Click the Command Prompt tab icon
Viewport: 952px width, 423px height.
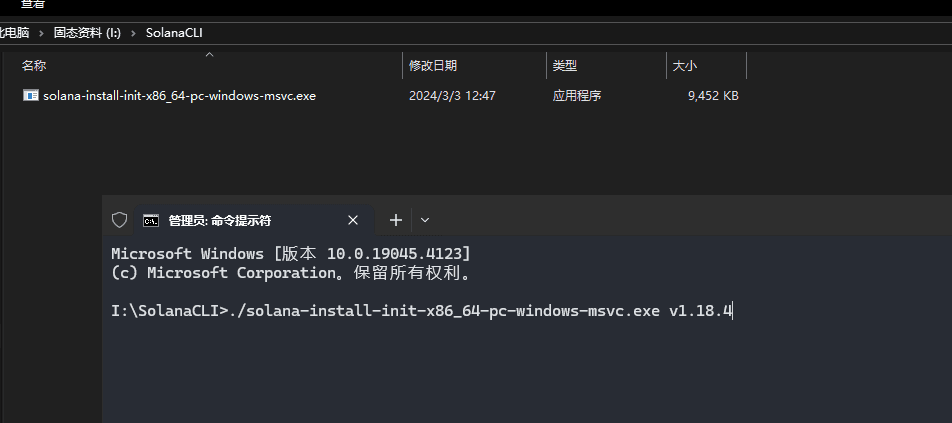pyautogui.click(x=151, y=220)
